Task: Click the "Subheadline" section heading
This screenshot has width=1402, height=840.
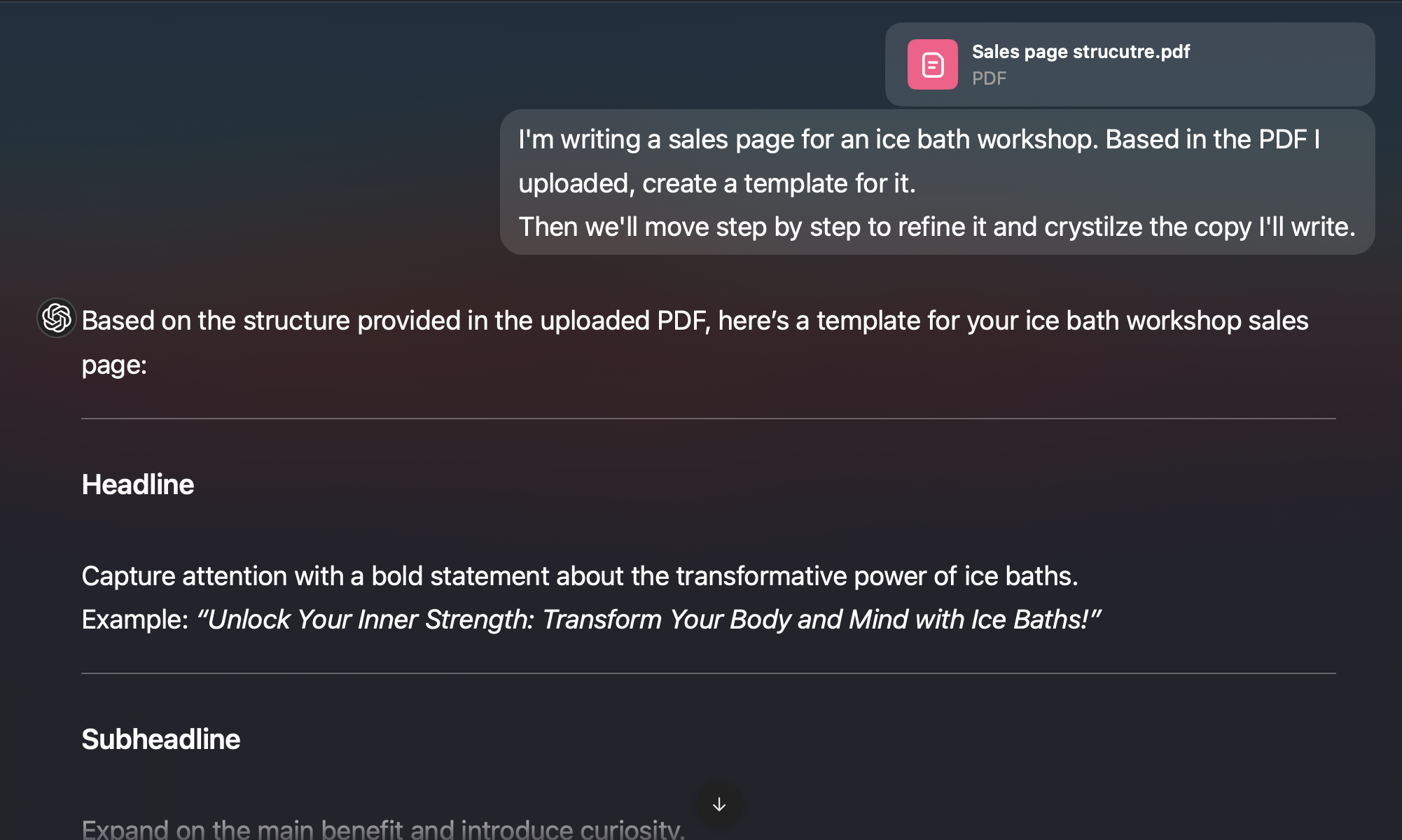Action: 161,739
